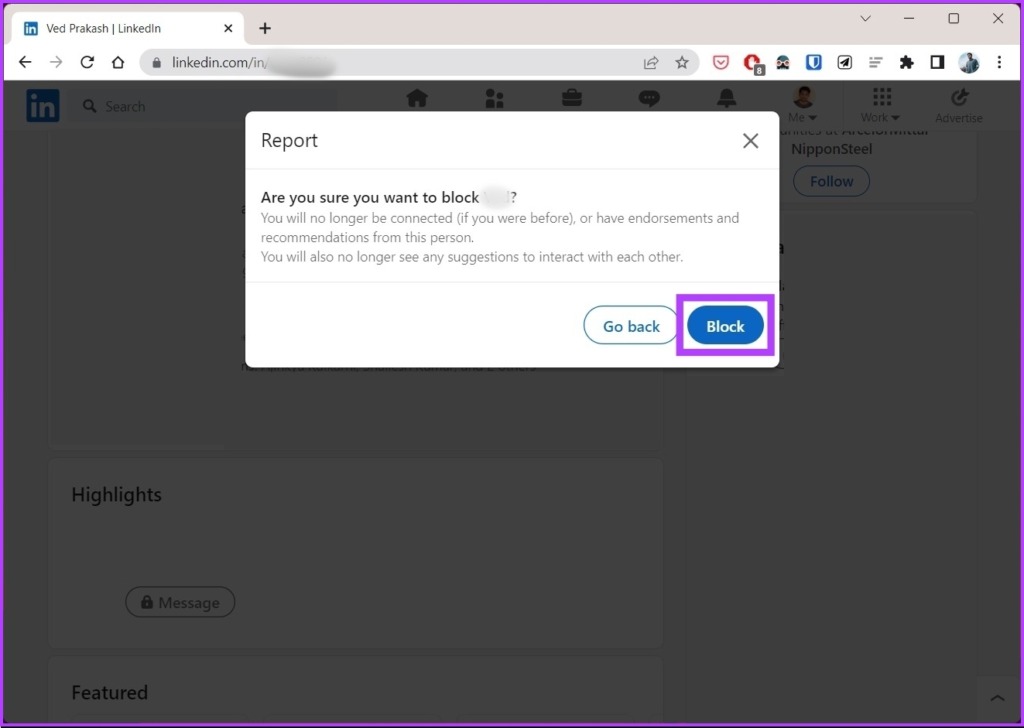Click the browser forward arrow
The height and width of the screenshot is (728, 1024).
(x=56, y=62)
